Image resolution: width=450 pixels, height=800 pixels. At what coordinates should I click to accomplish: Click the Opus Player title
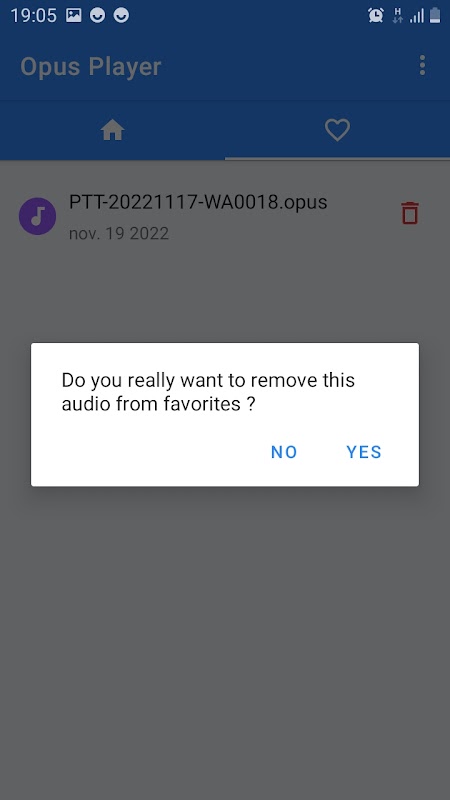click(x=91, y=67)
